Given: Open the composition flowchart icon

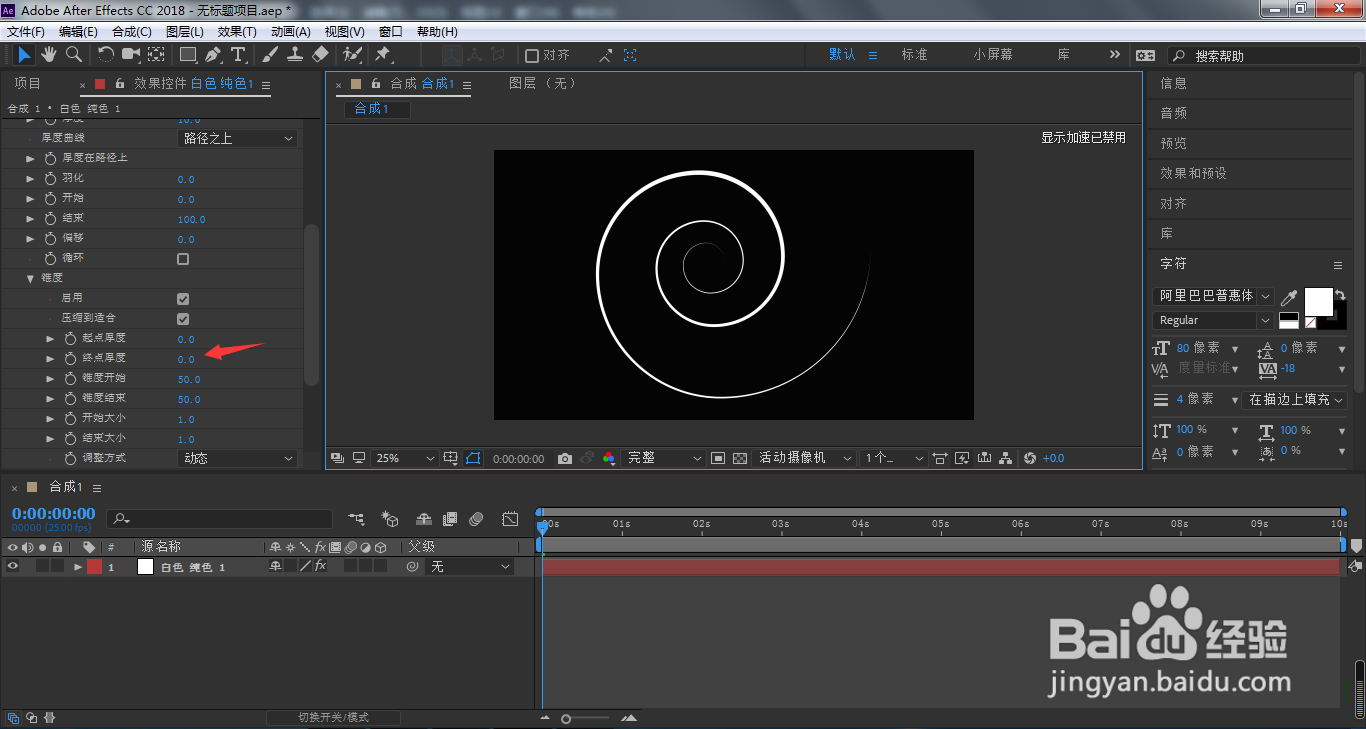Looking at the screenshot, I should [x=1007, y=458].
